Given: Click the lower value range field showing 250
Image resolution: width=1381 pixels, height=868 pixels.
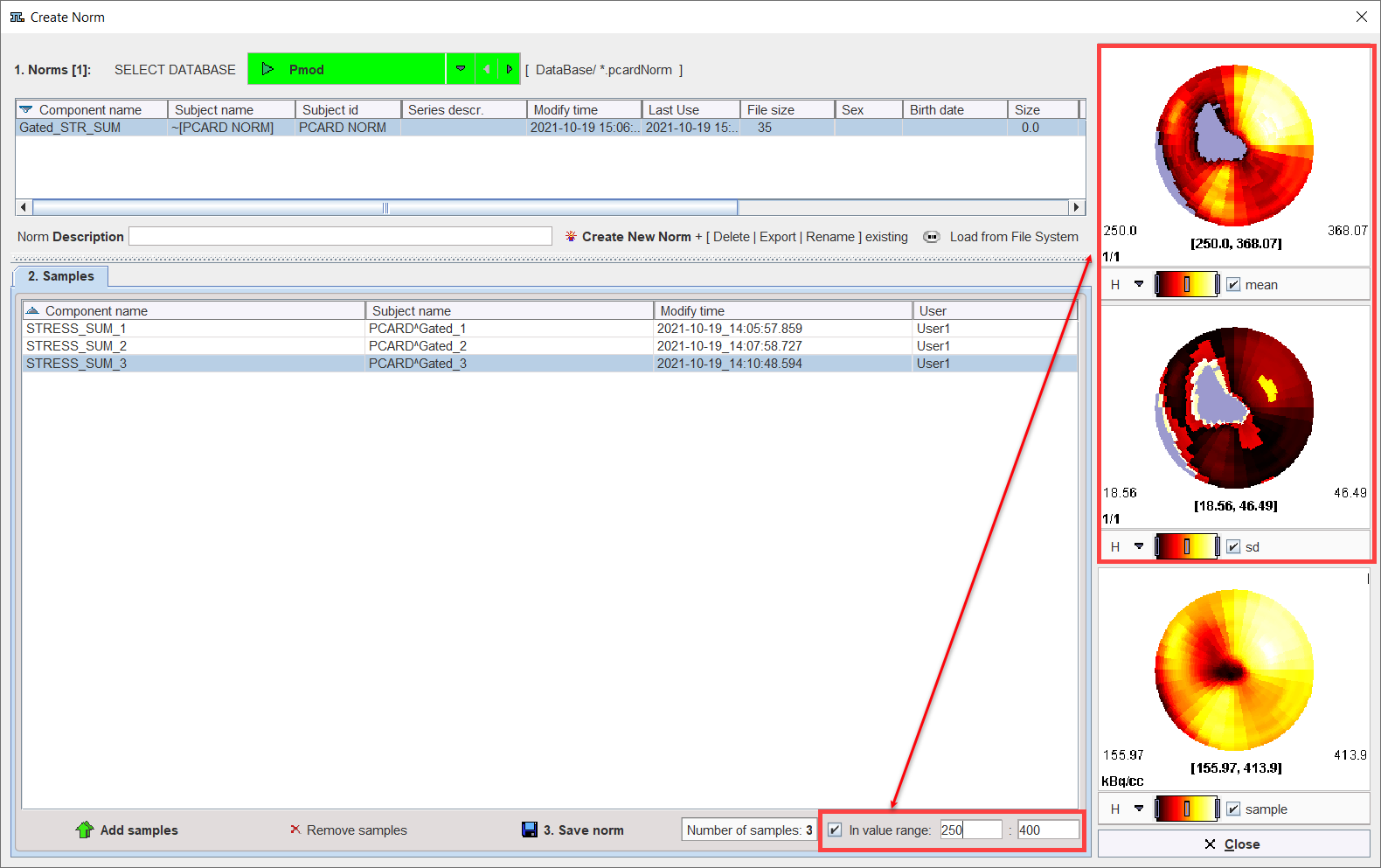Looking at the screenshot, I should pos(970,830).
